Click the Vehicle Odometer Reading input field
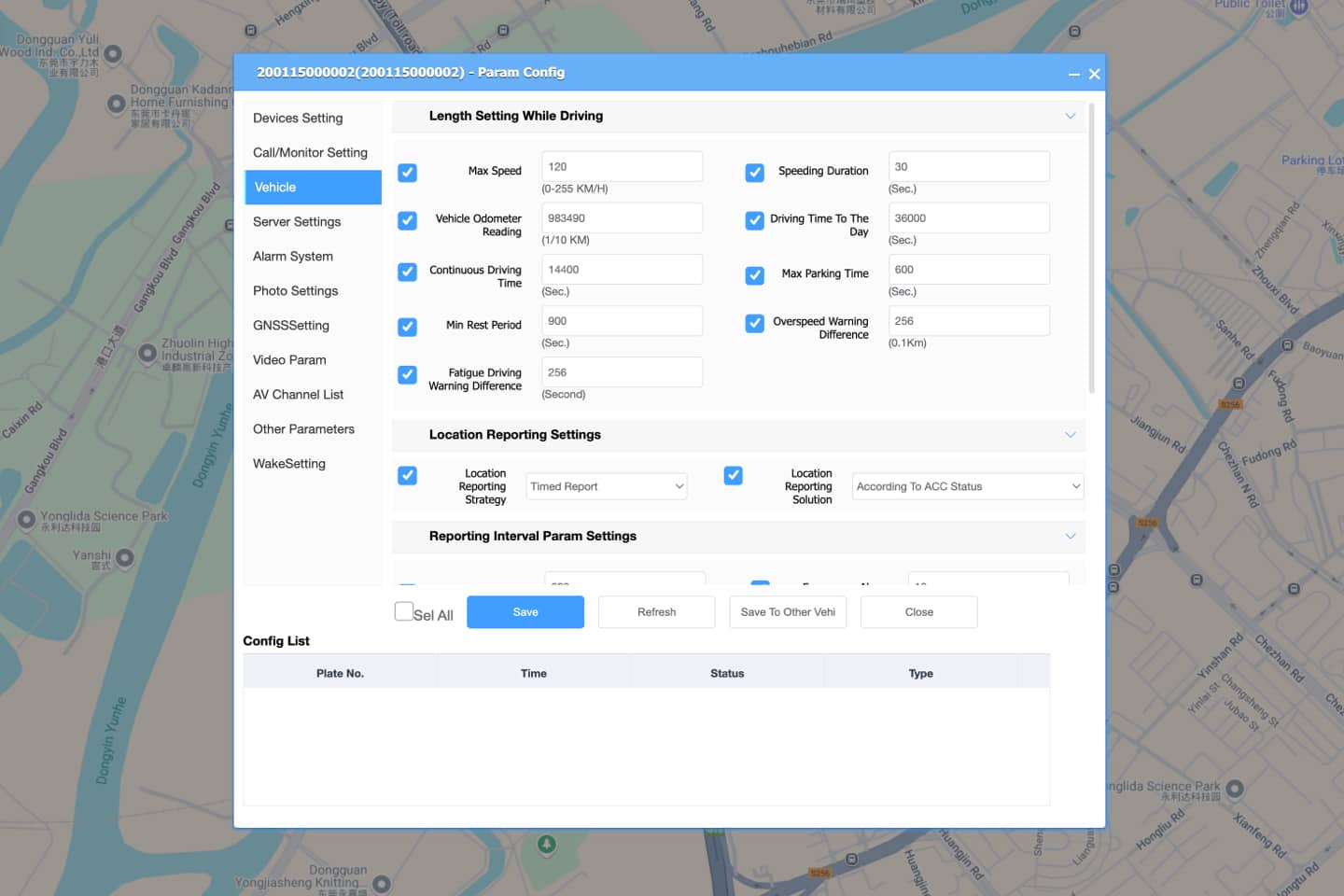 pos(622,218)
